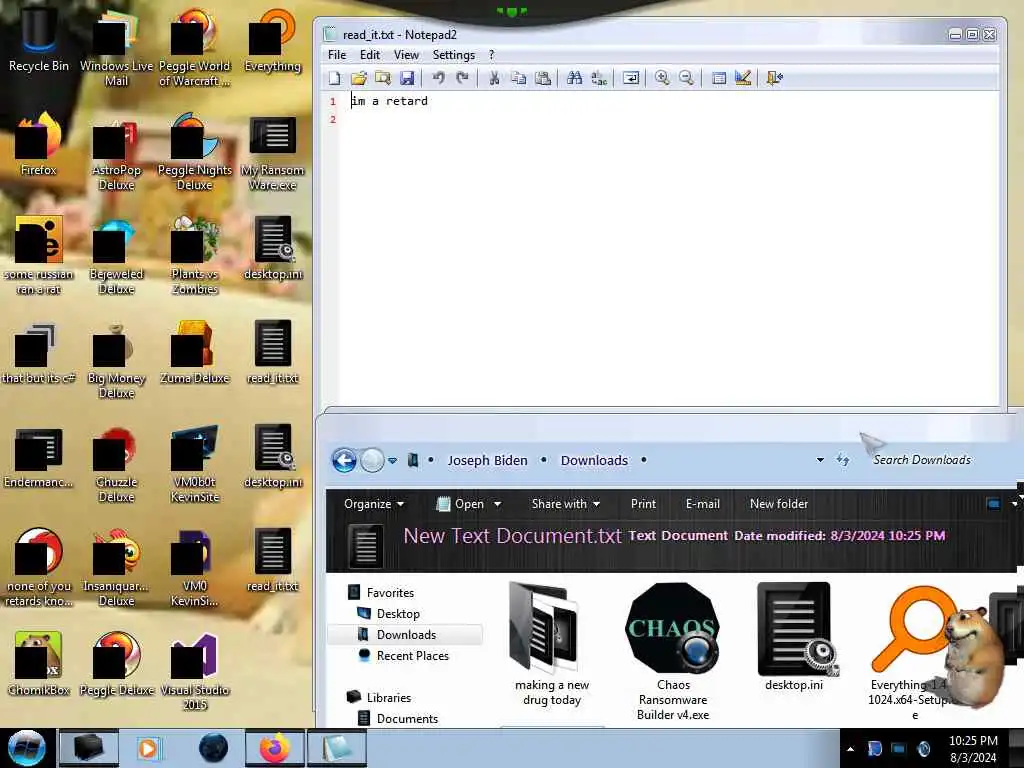The width and height of the screenshot is (1024, 768).
Task: Click the media player taskbar icon
Action: click(x=148, y=748)
